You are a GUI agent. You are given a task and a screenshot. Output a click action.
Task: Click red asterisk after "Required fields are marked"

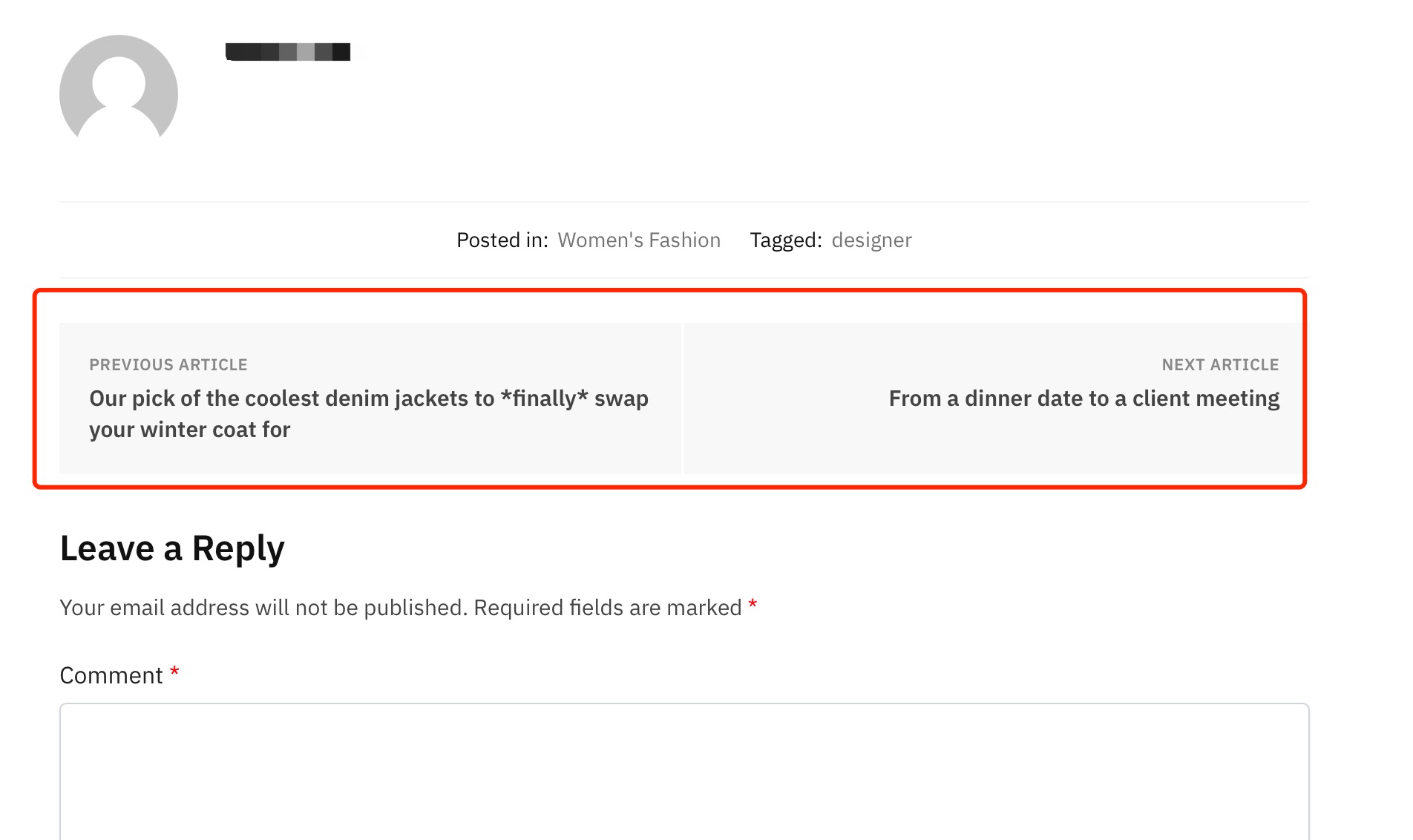tap(753, 605)
